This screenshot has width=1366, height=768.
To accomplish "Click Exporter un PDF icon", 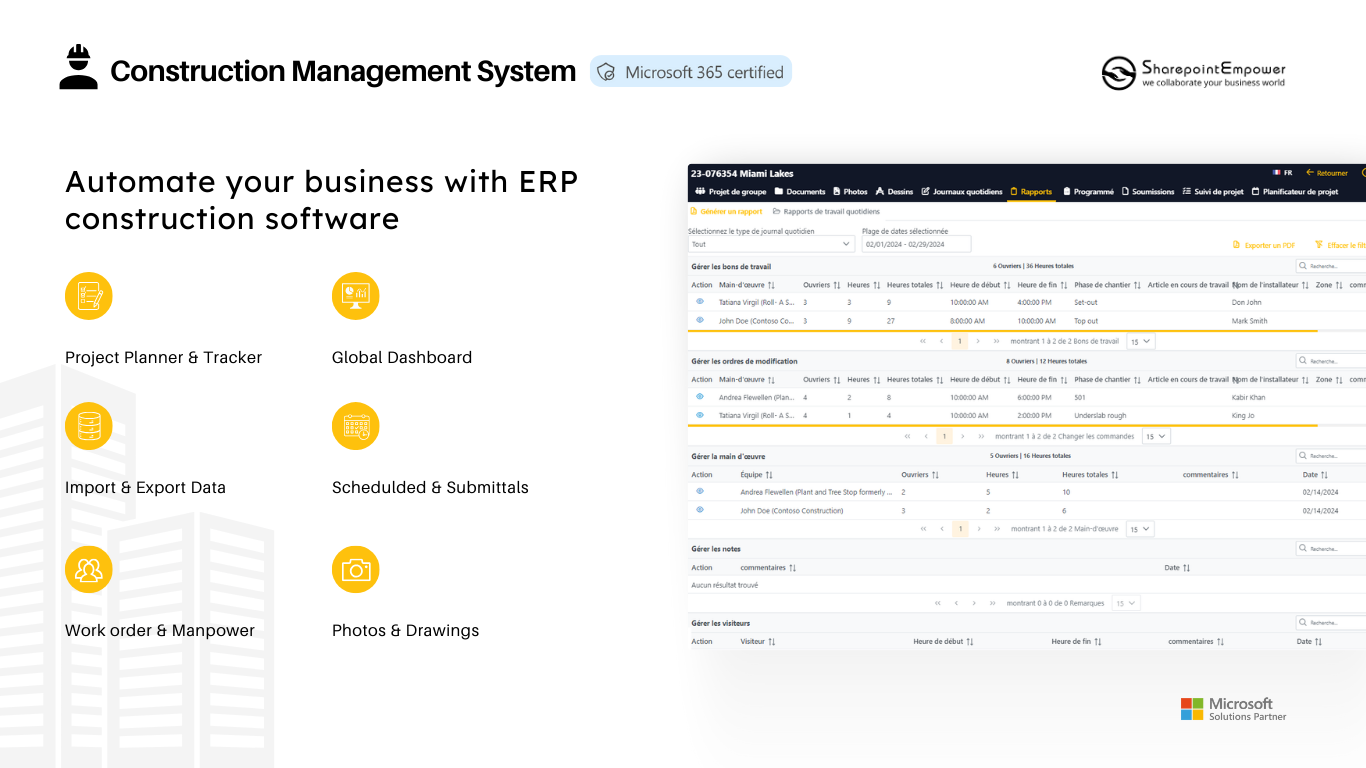I will click(1236, 244).
